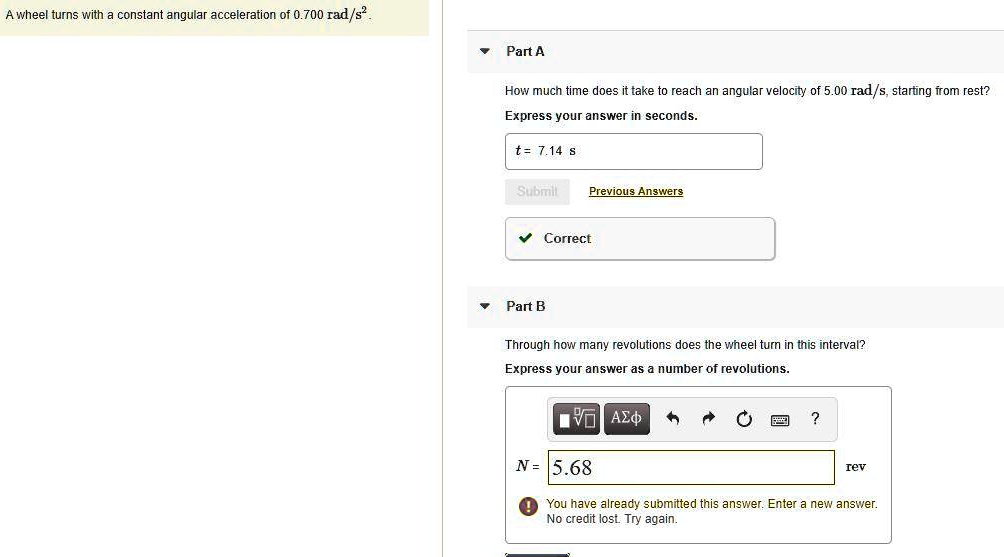Click the orange warning exclamation icon
This screenshot has width=1004, height=557.
coord(528,507)
